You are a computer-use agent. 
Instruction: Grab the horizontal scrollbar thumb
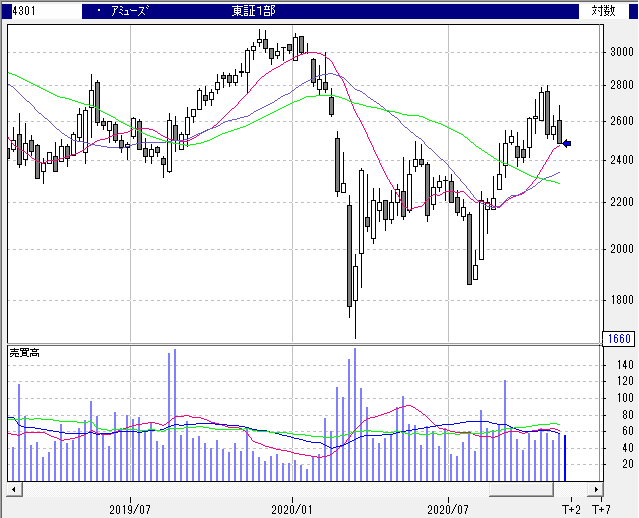(x=521, y=489)
